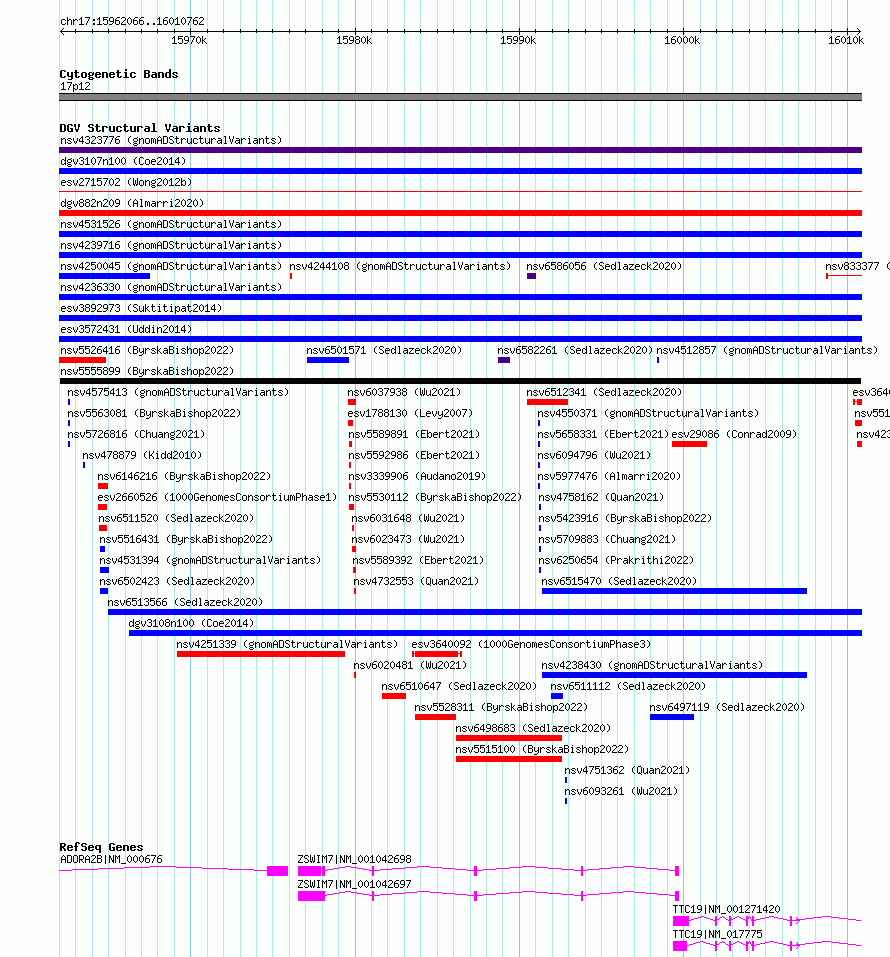Click the nsv6513566 (Sedlazeck2020) label
Image resolution: width=890 pixels, height=957 pixels.
(186, 603)
